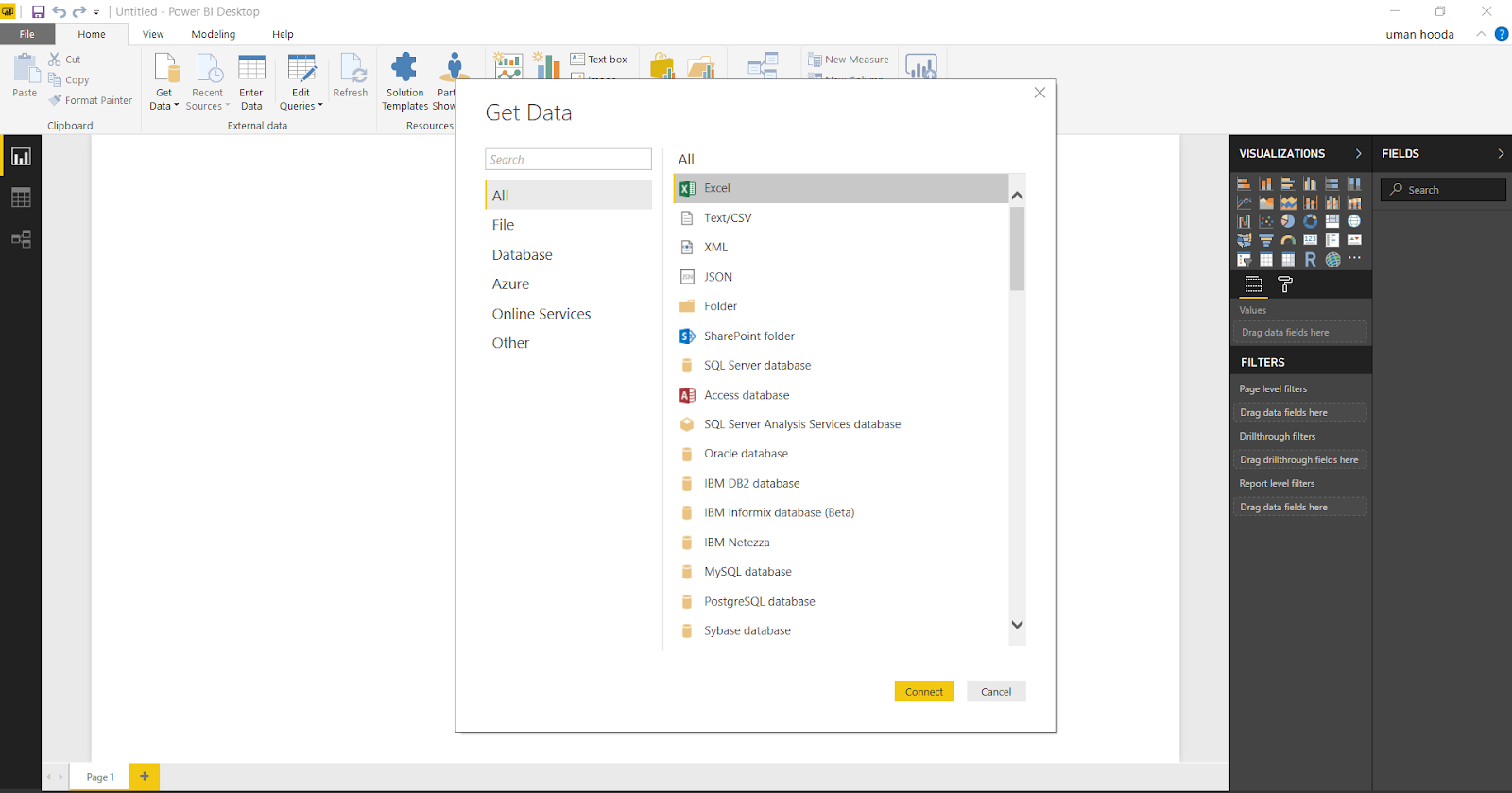1512x793 pixels.
Task: Open Relationships view from the left sidebar
Action: pyautogui.click(x=21, y=239)
